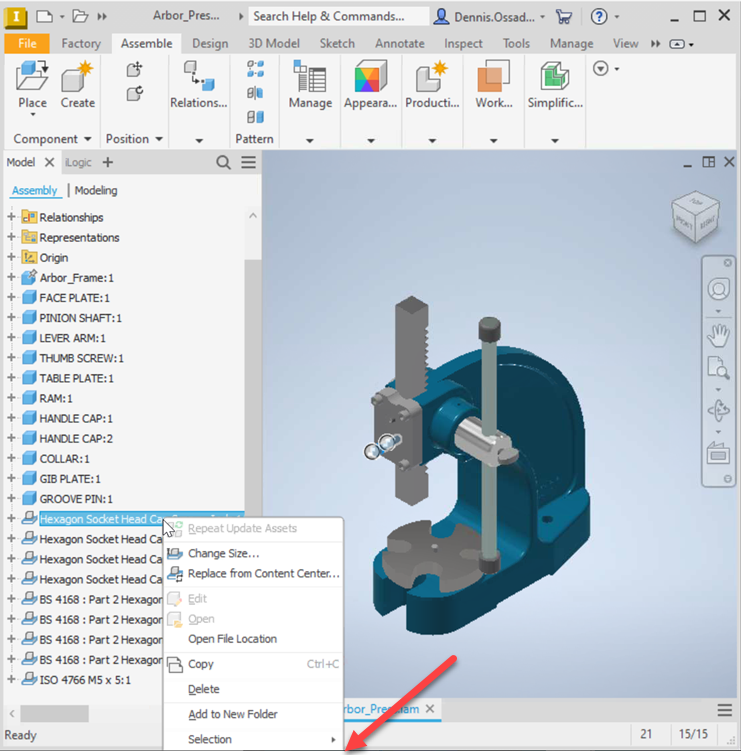Viewport: 741px width, 755px height.
Task: Open the Selection submenu
Action: pyautogui.click(x=253, y=740)
